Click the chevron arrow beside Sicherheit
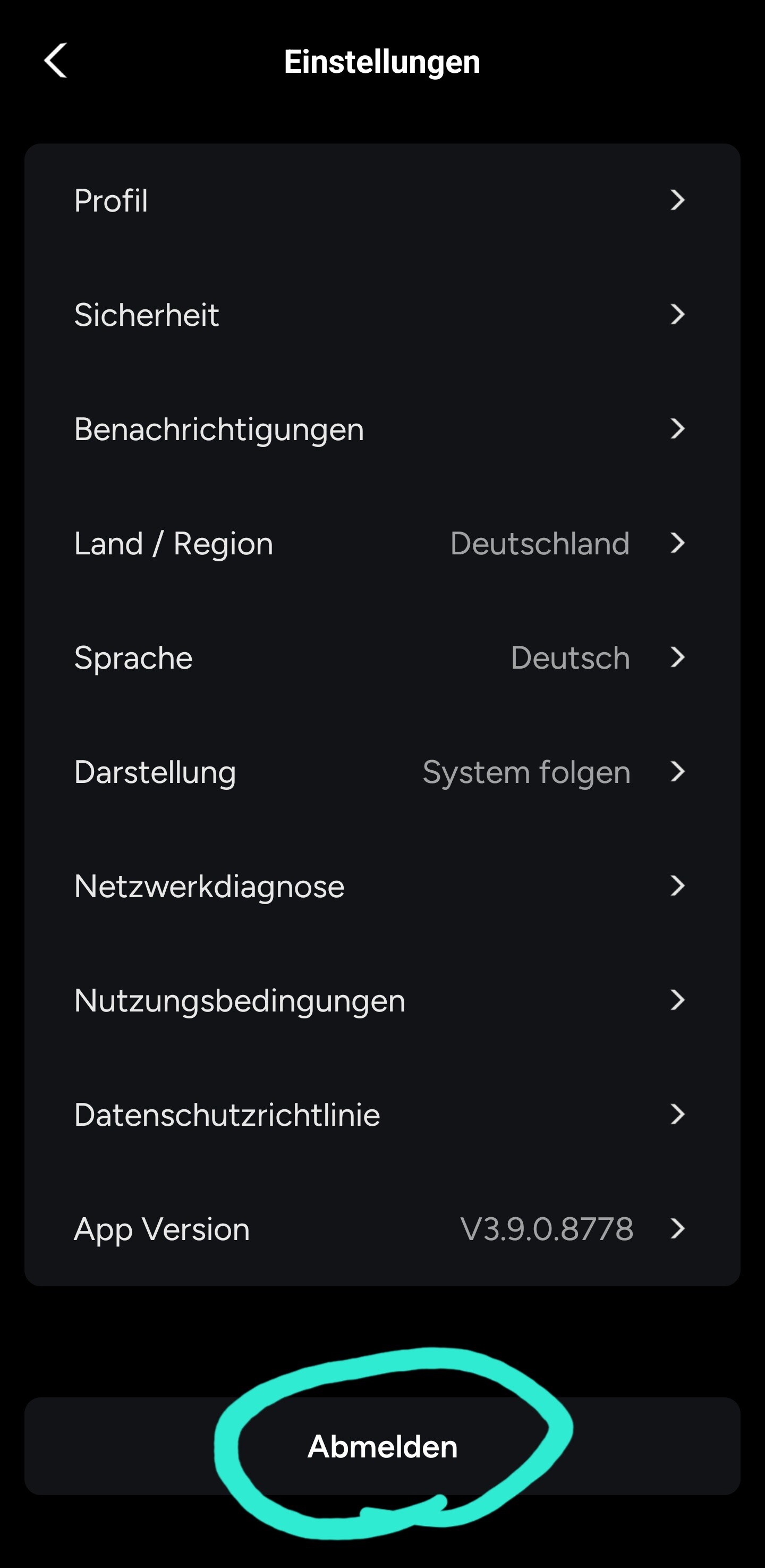 click(x=677, y=315)
